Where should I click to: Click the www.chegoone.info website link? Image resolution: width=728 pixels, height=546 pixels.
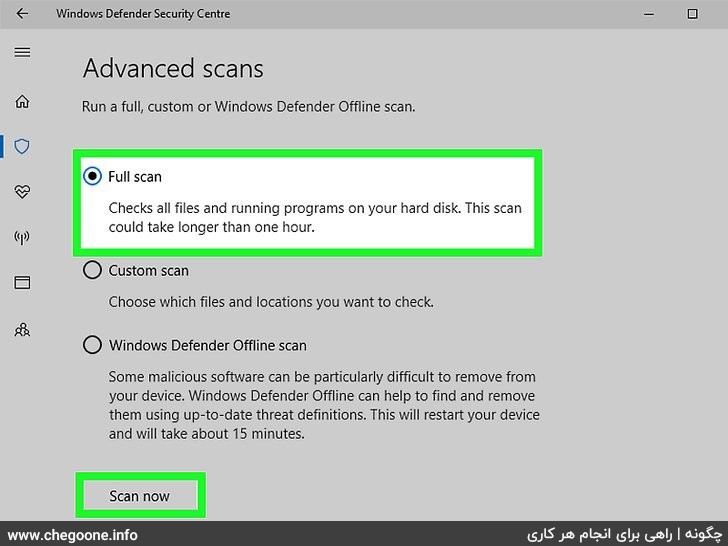(x=73, y=535)
